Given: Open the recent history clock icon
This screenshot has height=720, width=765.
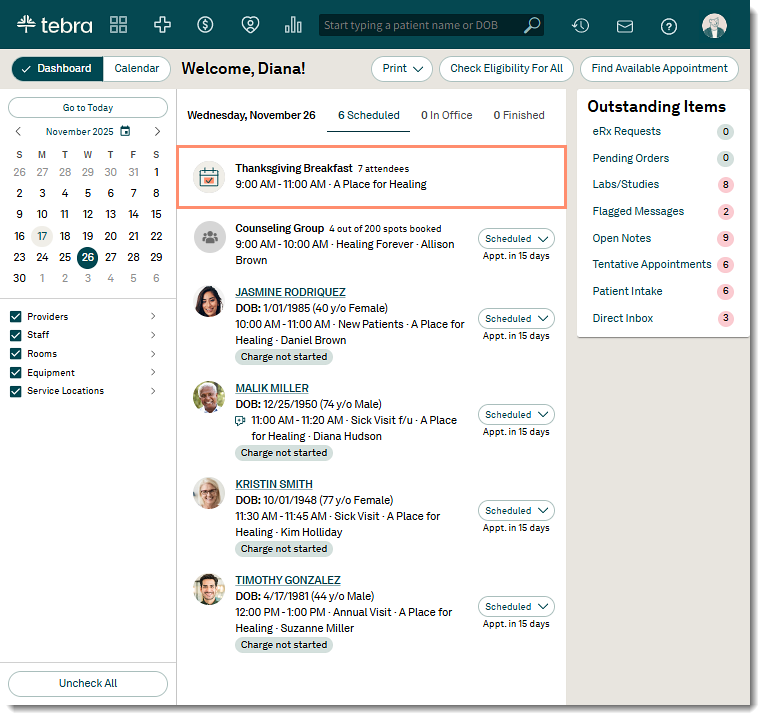Looking at the screenshot, I should coord(581,25).
